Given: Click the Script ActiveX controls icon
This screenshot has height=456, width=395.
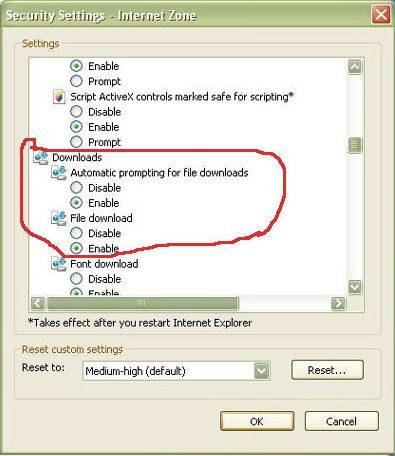Looking at the screenshot, I should pyautogui.click(x=59, y=97).
